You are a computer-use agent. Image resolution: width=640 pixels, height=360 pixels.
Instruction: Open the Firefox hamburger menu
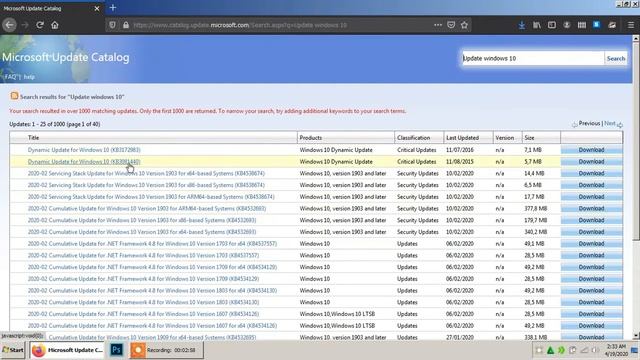pyautogui.click(x=631, y=25)
